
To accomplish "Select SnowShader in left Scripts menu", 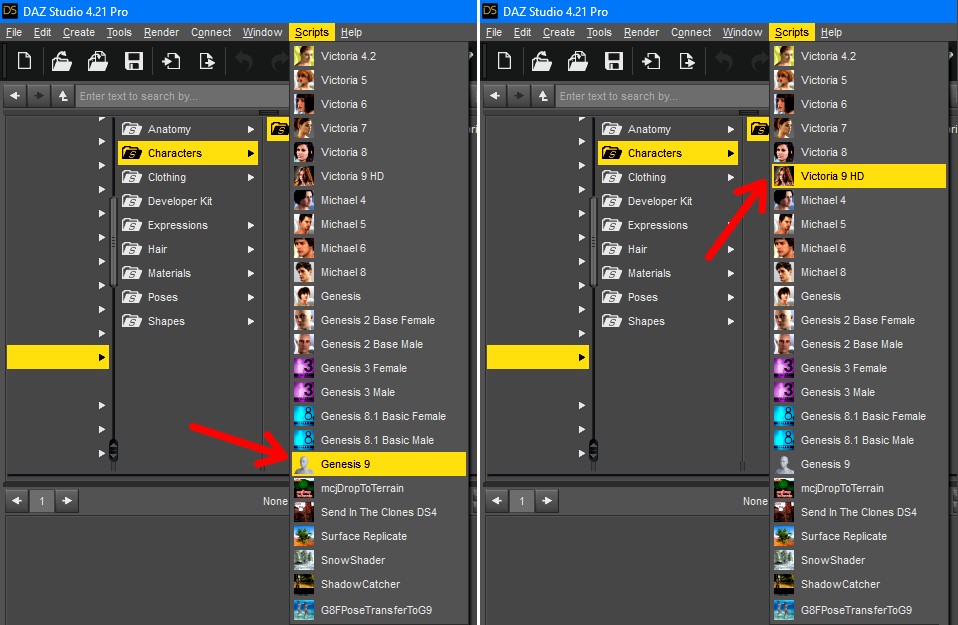I will click(379, 560).
